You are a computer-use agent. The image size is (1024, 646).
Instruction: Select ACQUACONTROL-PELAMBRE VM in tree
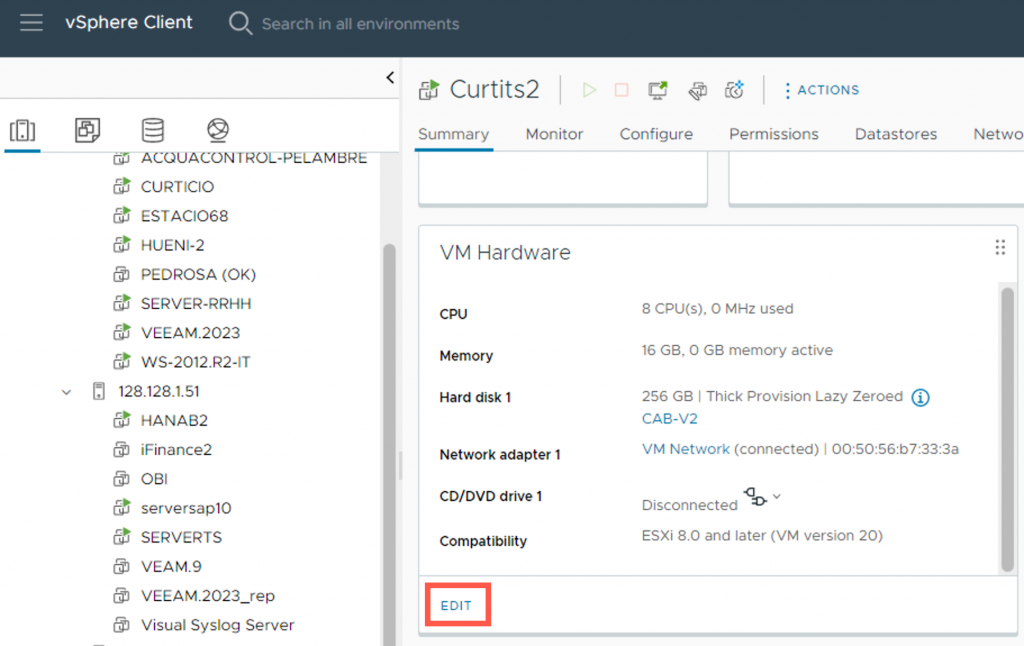254,158
